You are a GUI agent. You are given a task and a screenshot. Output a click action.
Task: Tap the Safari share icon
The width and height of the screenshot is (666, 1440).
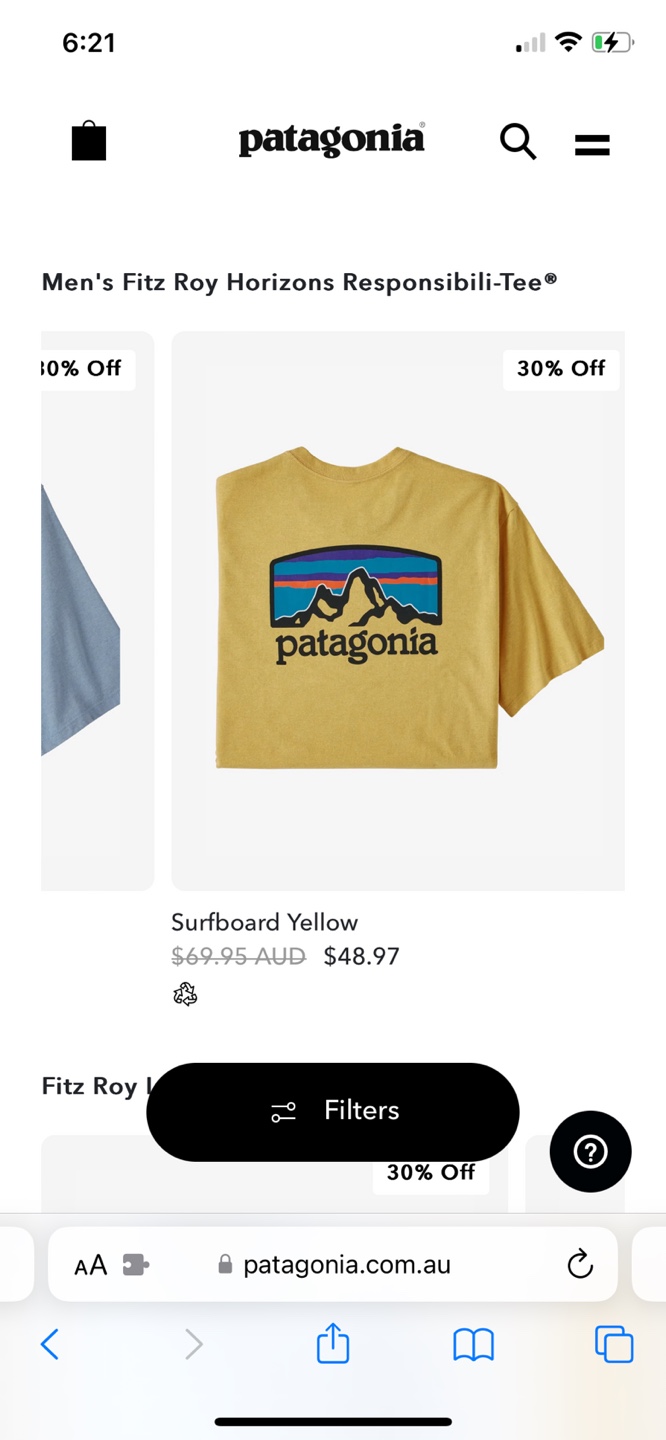(x=333, y=1343)
